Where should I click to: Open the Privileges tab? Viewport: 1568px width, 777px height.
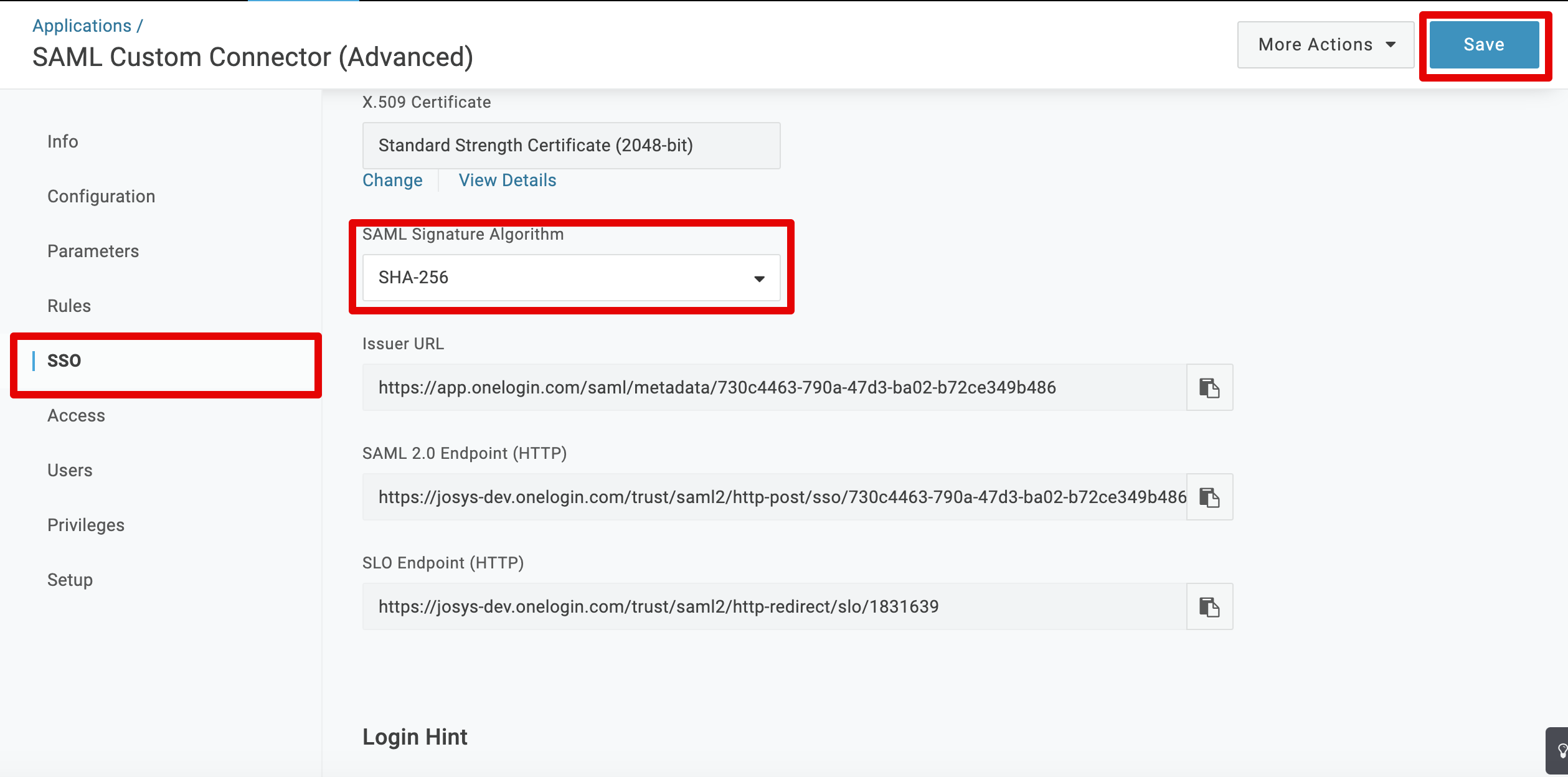[x=86, y=525]
